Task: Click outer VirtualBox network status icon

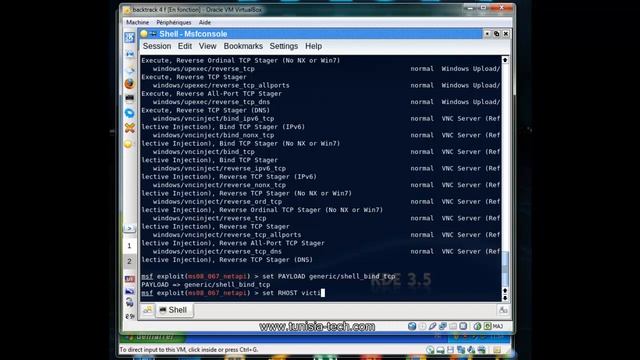Action: click(x=461, y=350)
